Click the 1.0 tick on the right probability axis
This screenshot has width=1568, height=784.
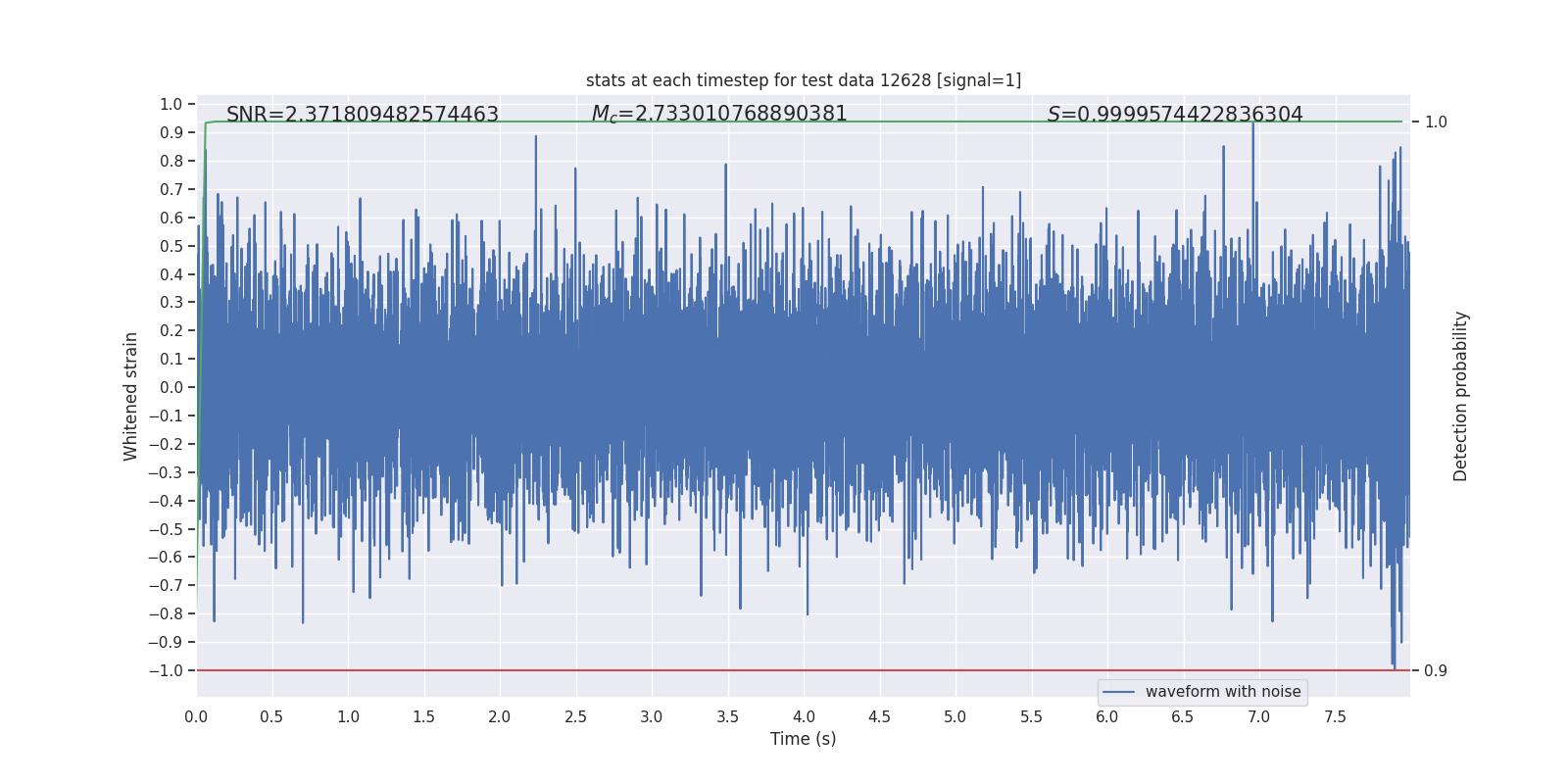(x=1436, y=122)
